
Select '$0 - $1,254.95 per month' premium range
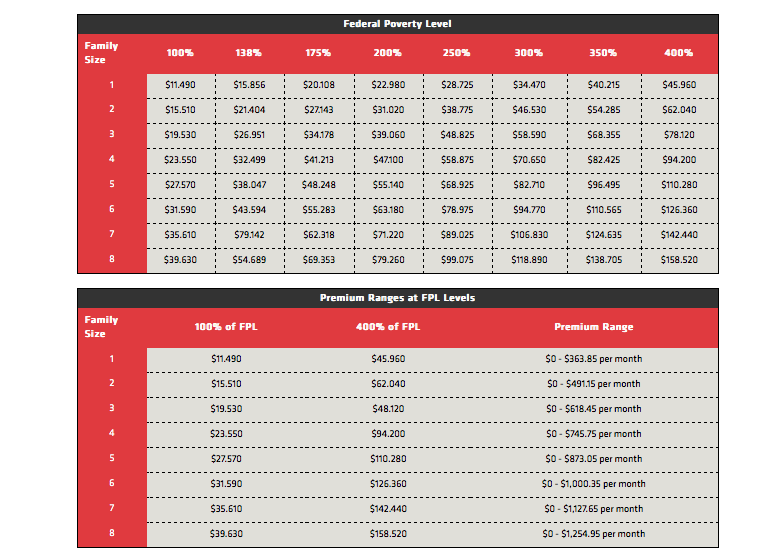coord(594,534)
